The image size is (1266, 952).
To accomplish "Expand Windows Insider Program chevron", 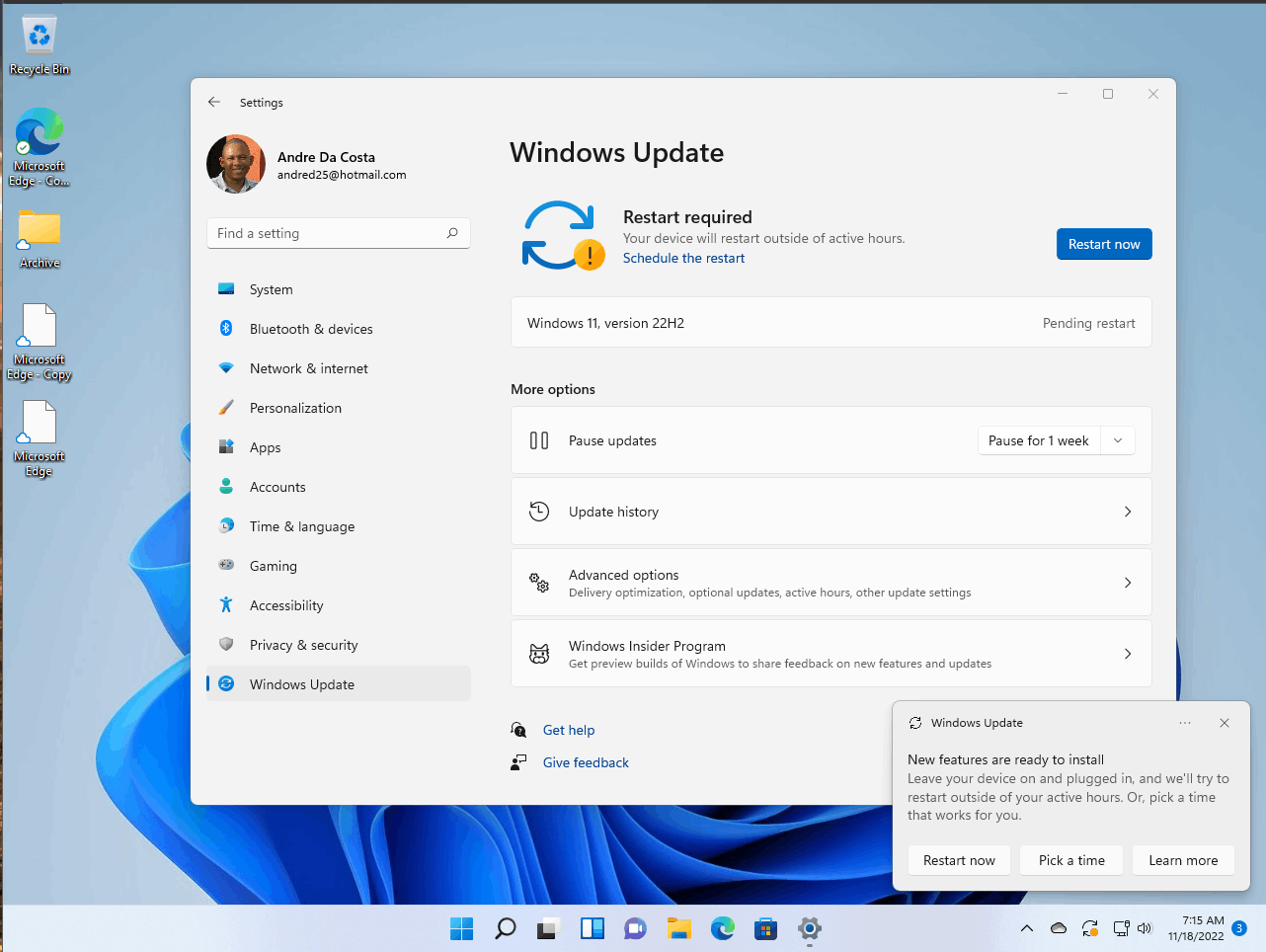I will point(1128,654).
